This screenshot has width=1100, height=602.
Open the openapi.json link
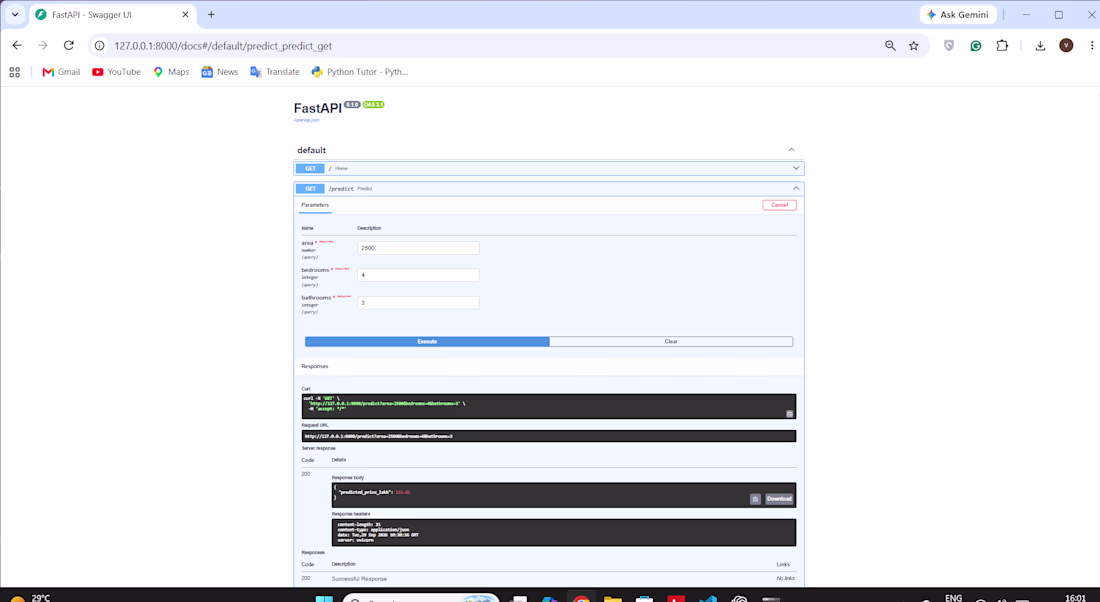307,120
